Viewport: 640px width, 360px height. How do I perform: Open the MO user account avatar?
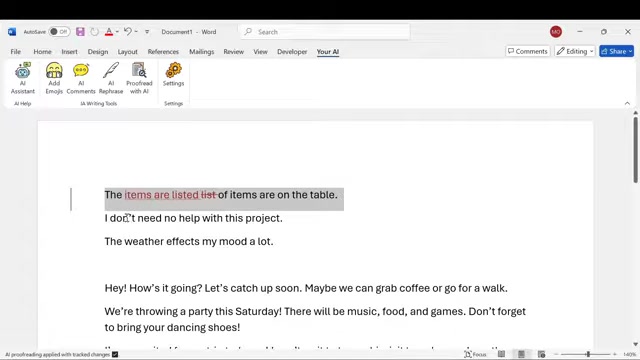(x=556, y=31)
